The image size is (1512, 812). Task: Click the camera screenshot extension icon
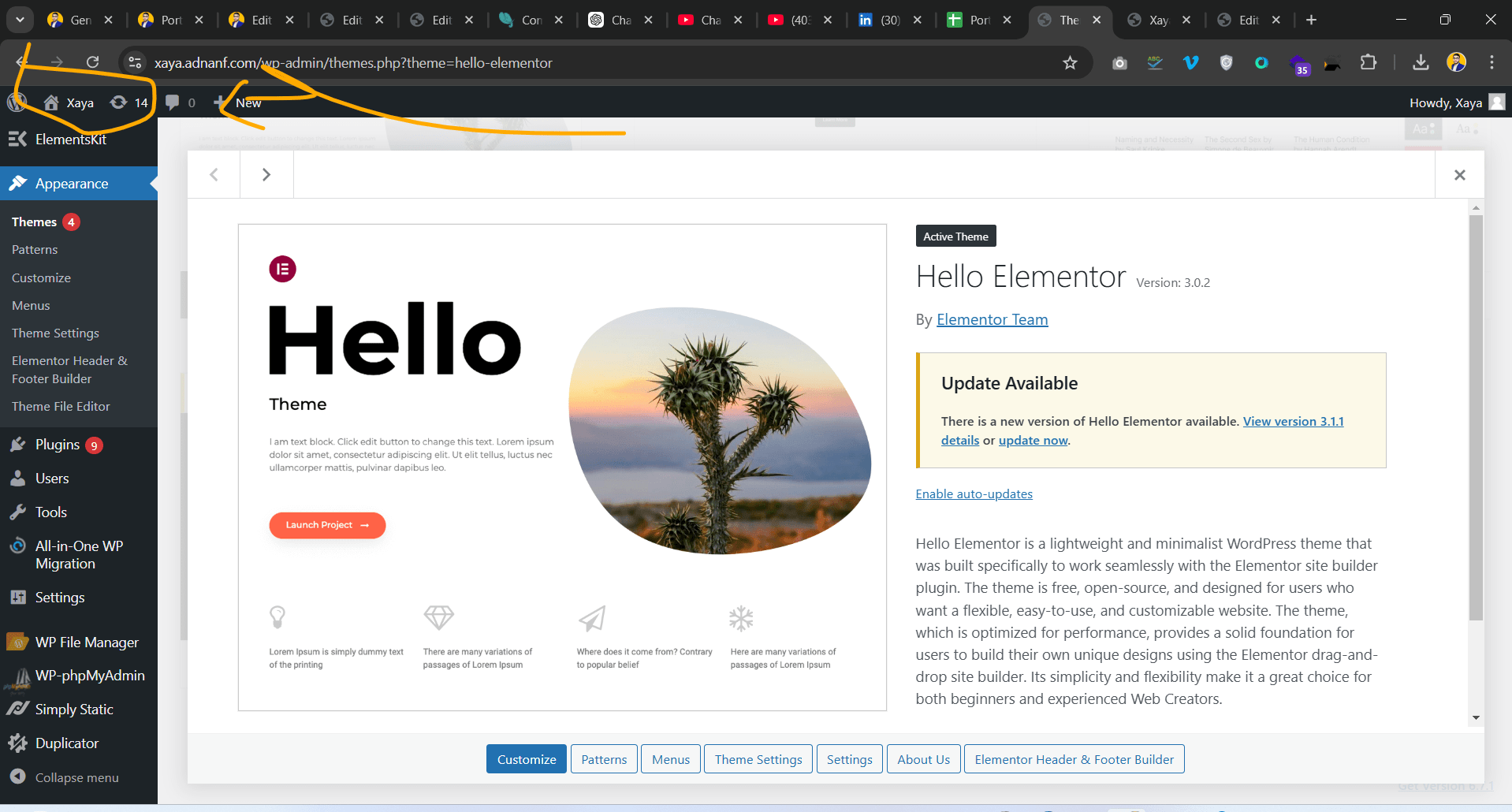click(x=1119, y=63)
